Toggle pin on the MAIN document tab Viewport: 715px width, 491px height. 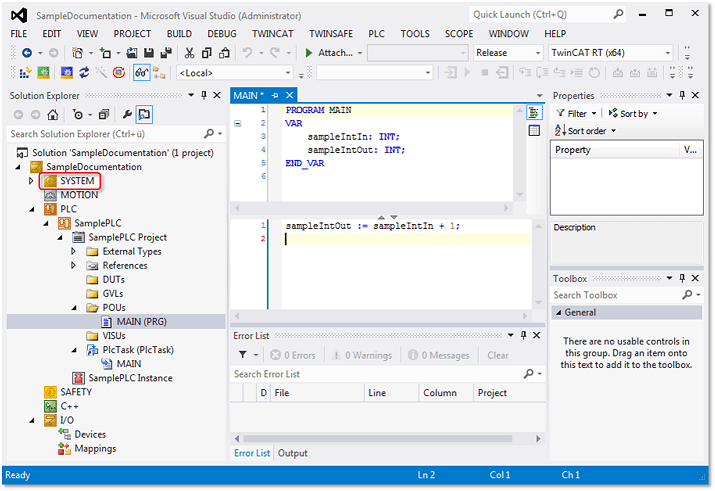[275, 95]
